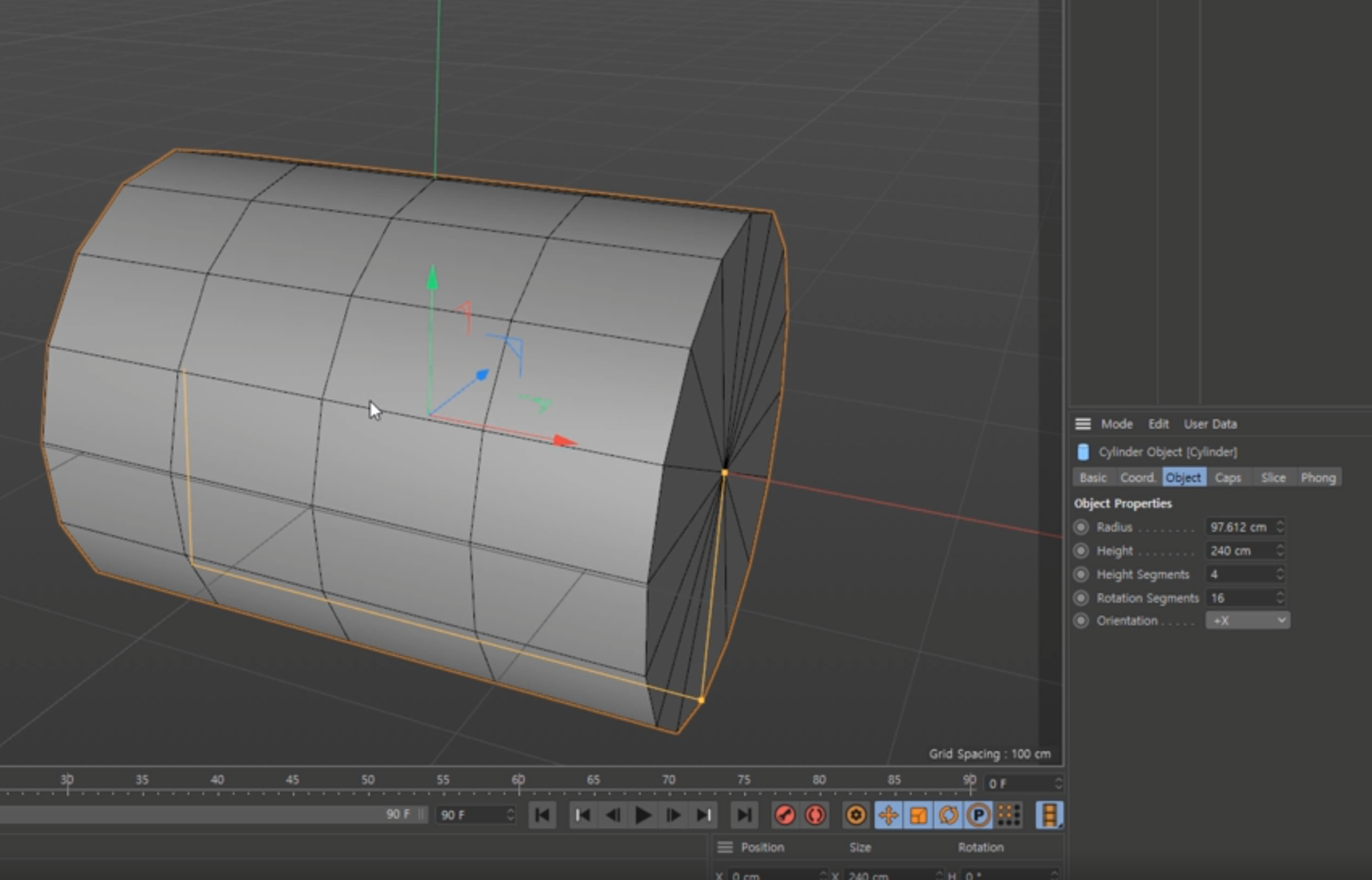Click the 'Object Properties' heading

tap(1123, 504)
